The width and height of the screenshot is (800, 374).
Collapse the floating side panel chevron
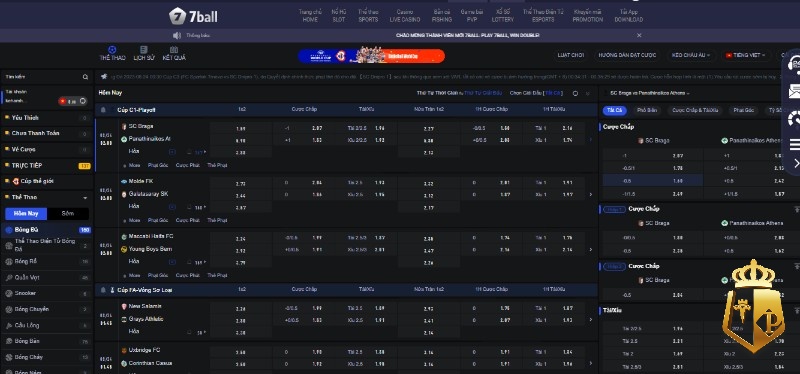click(x=796, y=163)
